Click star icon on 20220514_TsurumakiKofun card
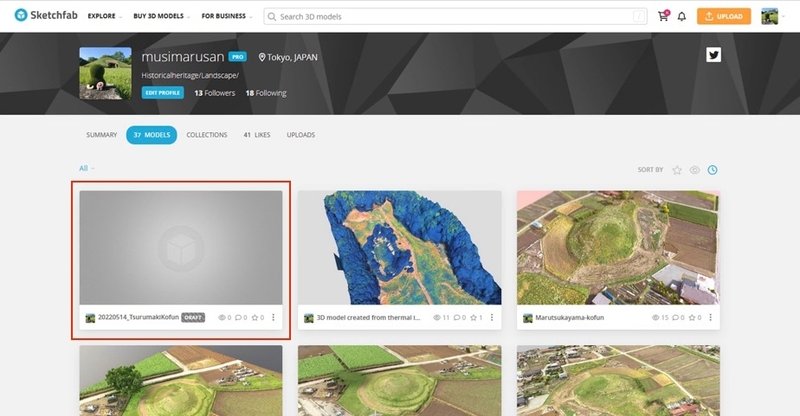Viewport: 800px width, 416px height. point(255,317)
